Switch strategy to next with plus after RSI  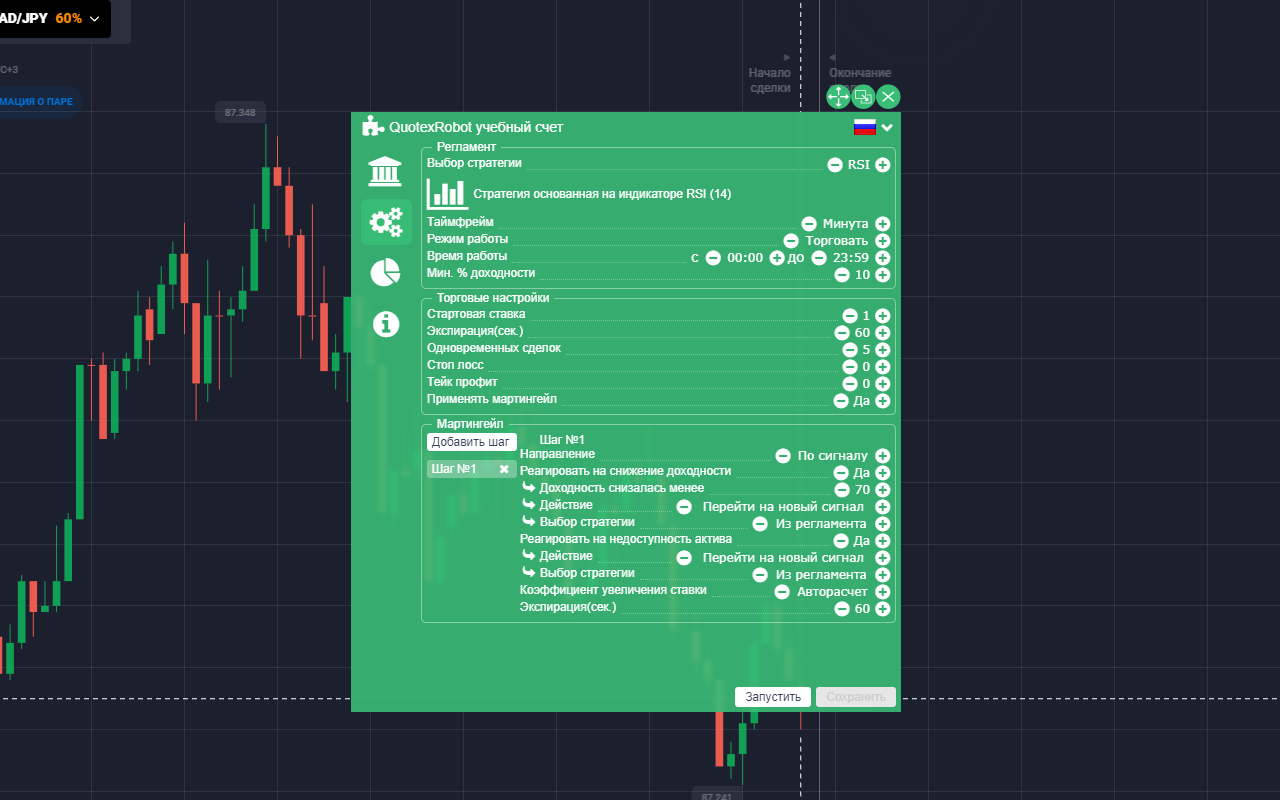tap(883, 165)
